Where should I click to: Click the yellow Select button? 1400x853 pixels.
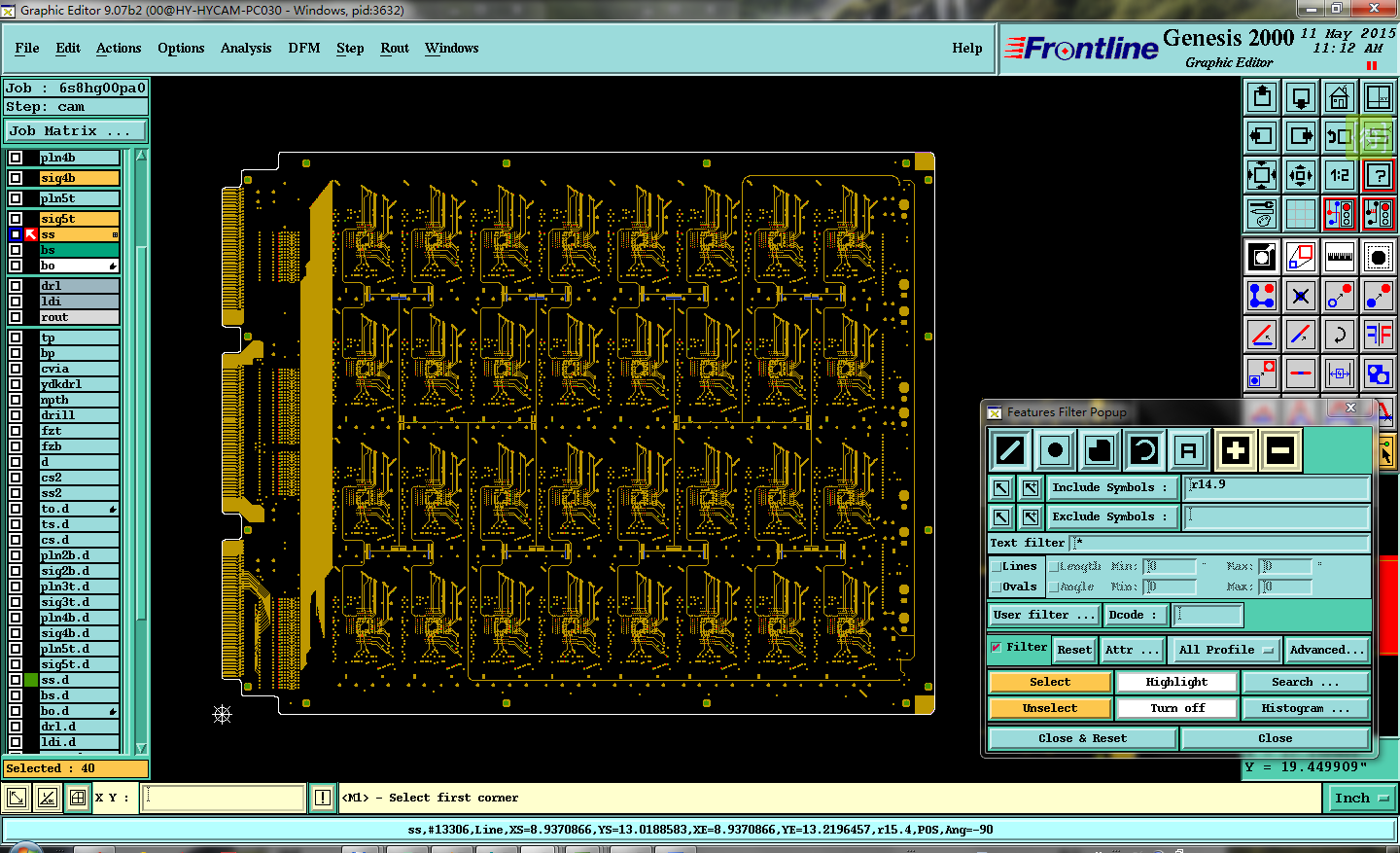(1050, 682)
